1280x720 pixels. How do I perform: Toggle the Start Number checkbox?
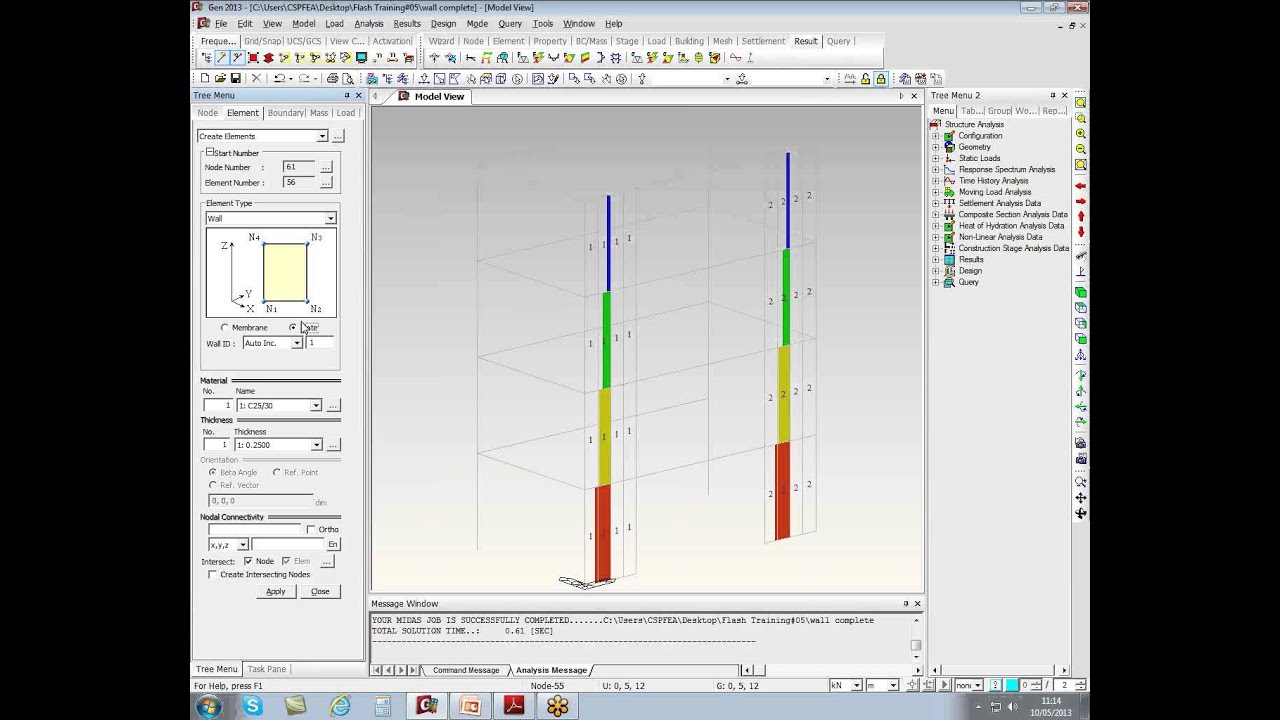209,152
